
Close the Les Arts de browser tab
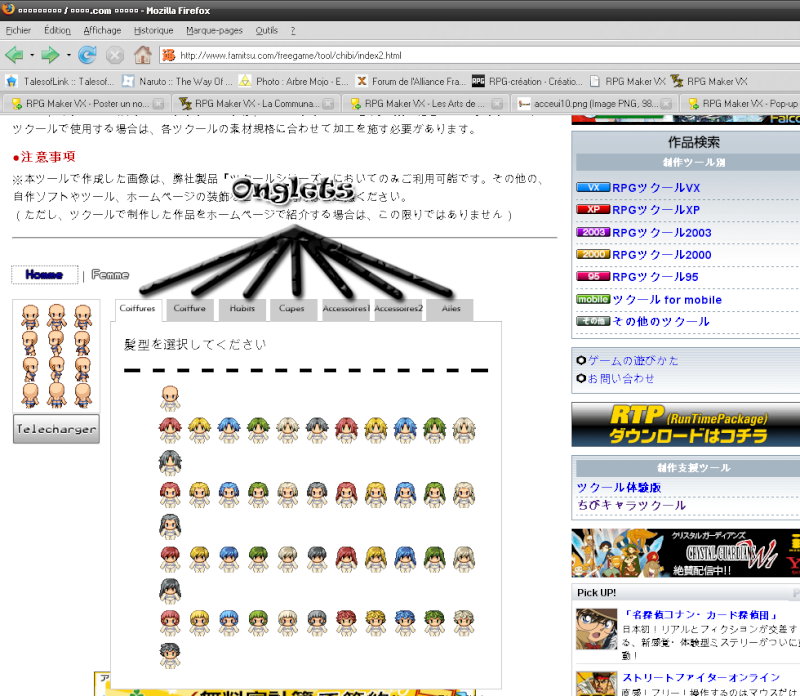tap(497, 104)
